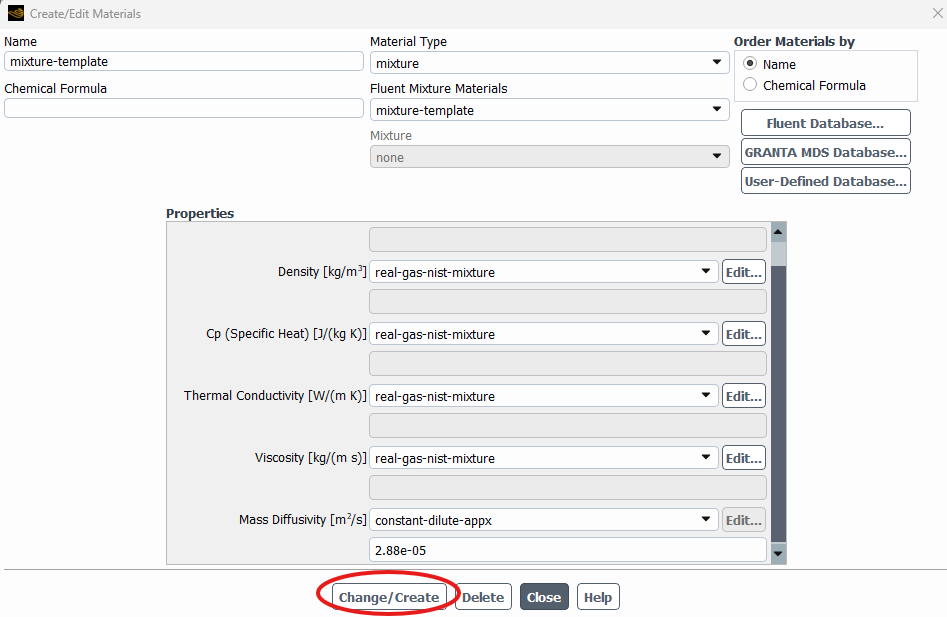Open the User-Defined Database
The width and height of the screenshot is (947, 617).
click(x=826, y=181)
